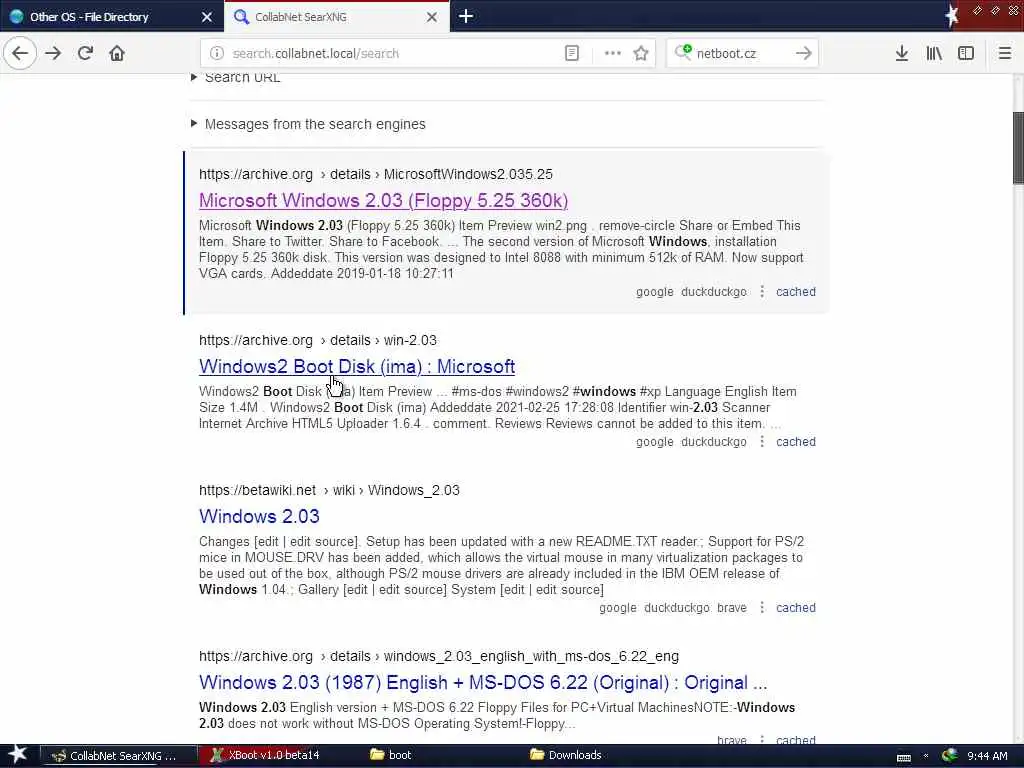Open Microsoft Windows 2.03 (Floppy 5.25 360k) result
This screenshot has width=1024, height=768.
(383, 200)
